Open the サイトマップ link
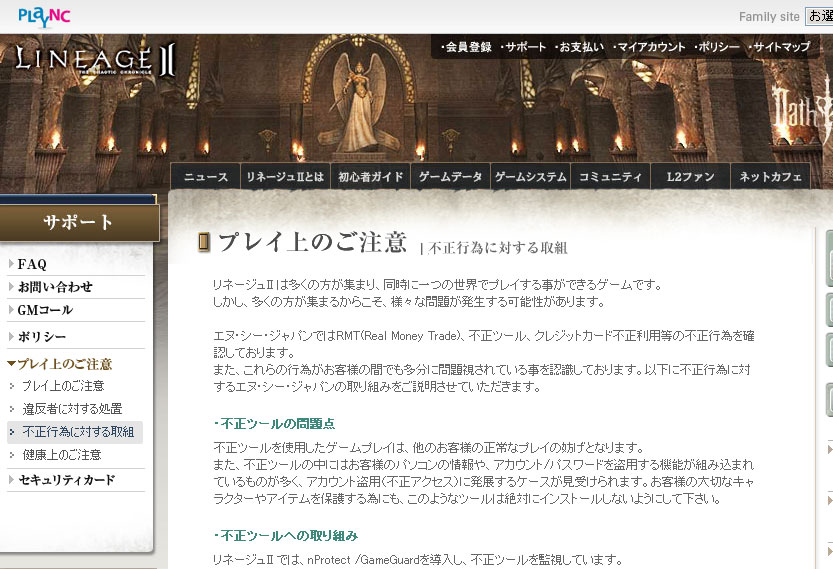This screenshot has width=833, height=569. pos(779,47)
